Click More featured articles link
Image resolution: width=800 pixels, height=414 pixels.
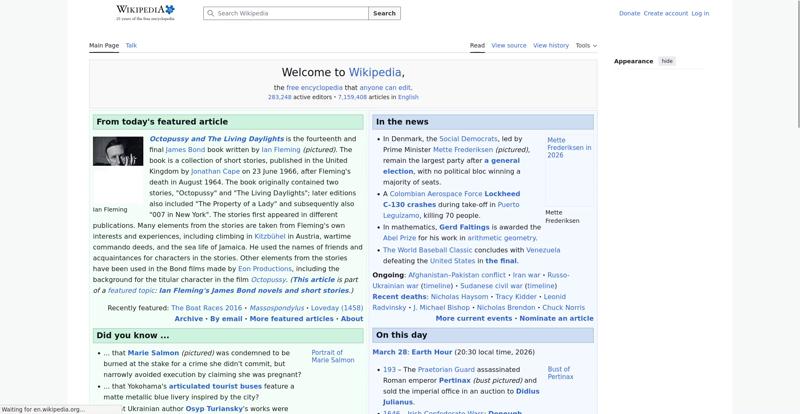point(291,319)
